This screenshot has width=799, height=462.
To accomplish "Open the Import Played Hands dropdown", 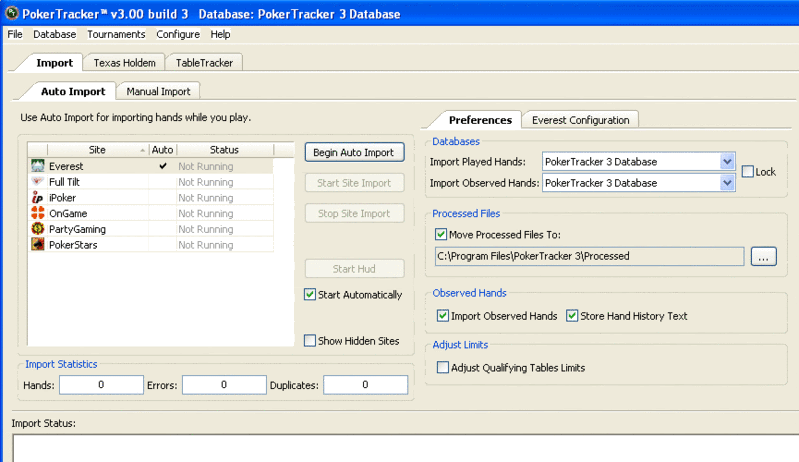I will tap(727, 162).
